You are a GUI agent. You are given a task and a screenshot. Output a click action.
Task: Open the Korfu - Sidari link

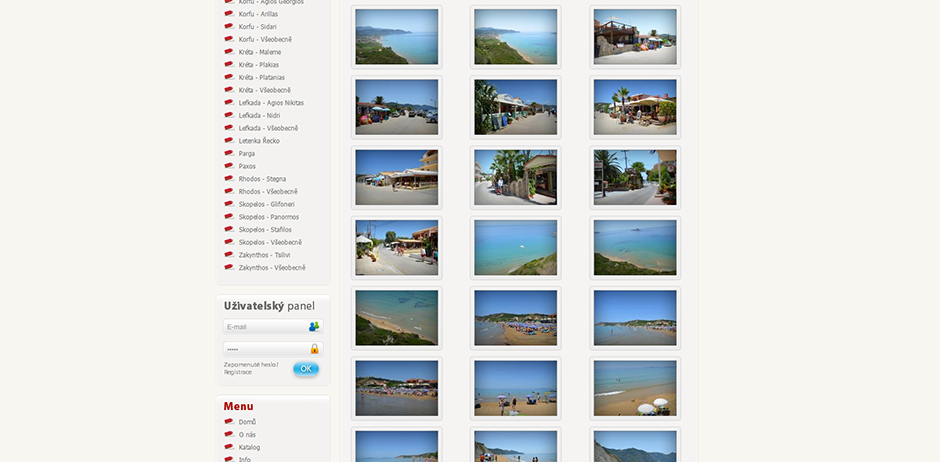pos(258,27)
